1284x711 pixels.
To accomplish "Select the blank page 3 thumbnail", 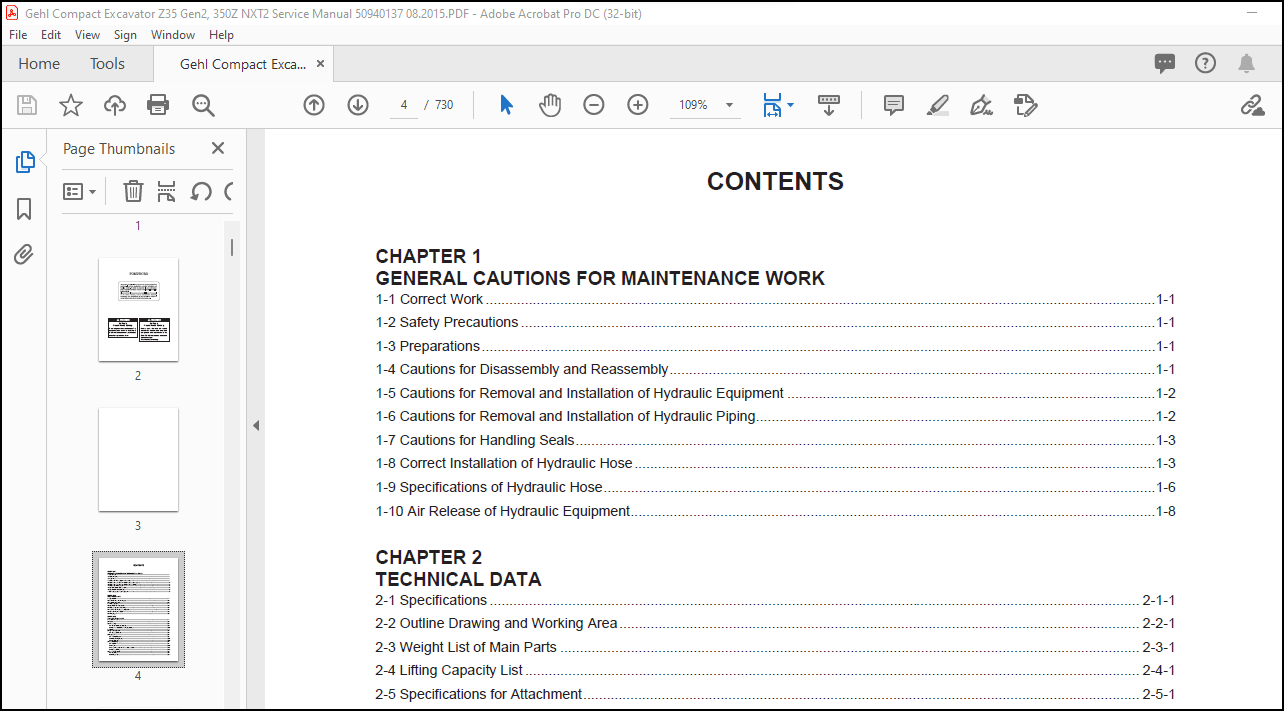I will pos(138,460).
